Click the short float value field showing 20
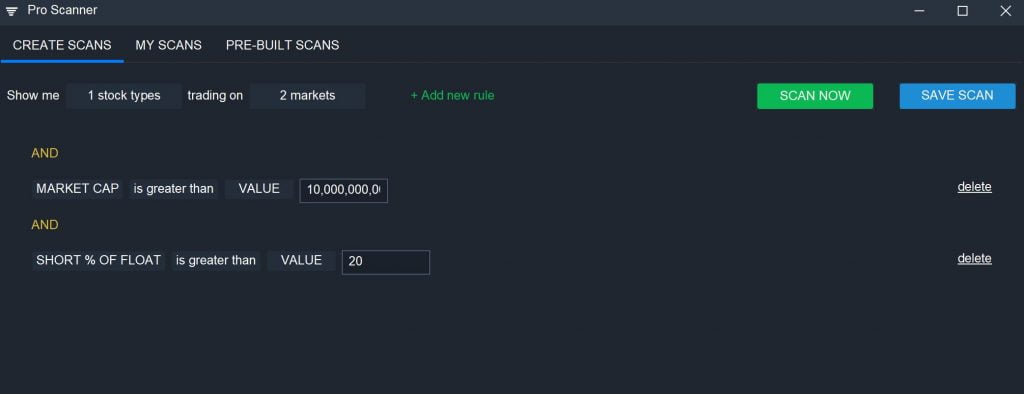Screen dimensions: 1024x394 pos(386,262)
